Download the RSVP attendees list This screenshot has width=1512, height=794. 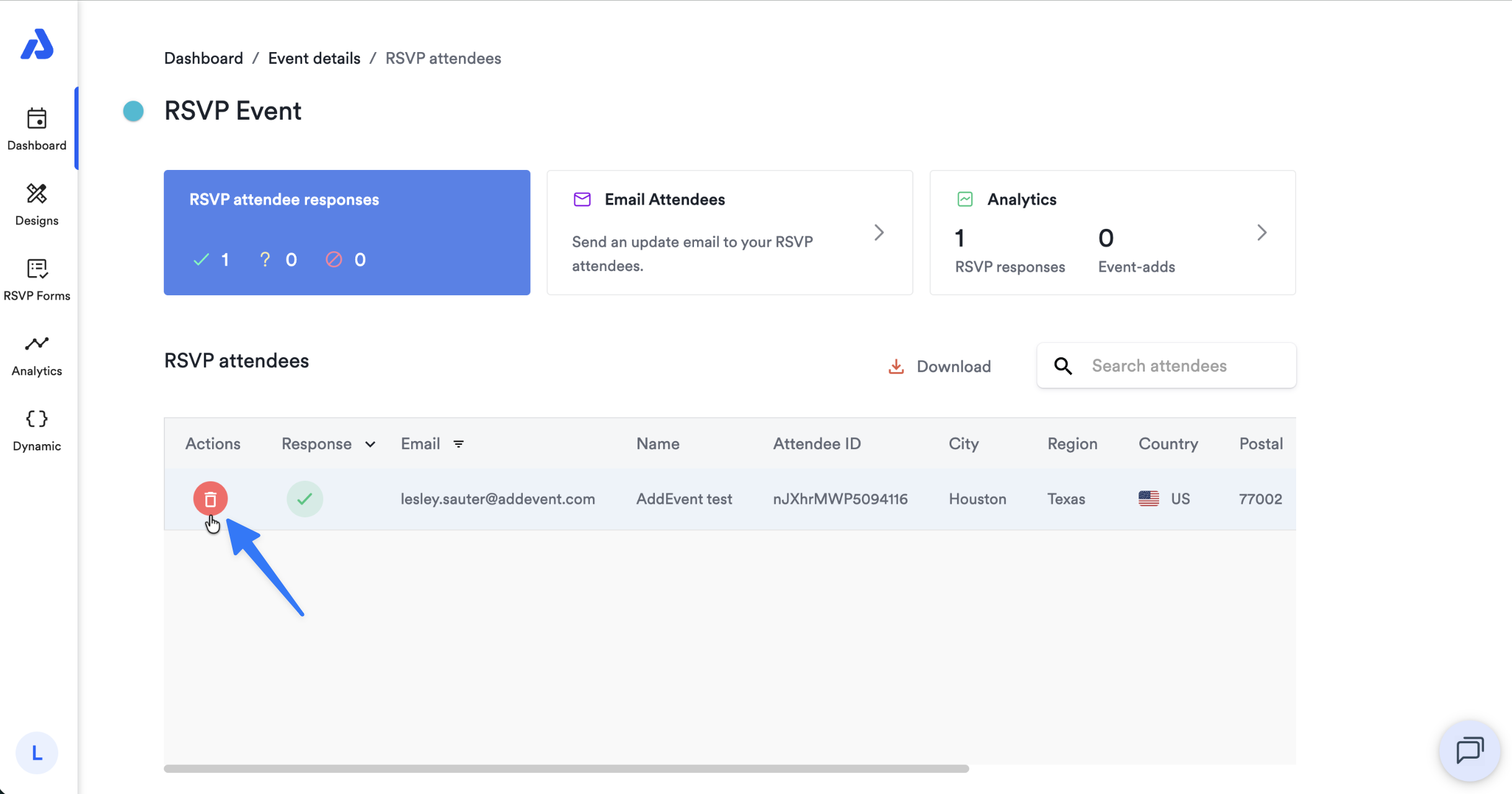[x=940, y=367]
